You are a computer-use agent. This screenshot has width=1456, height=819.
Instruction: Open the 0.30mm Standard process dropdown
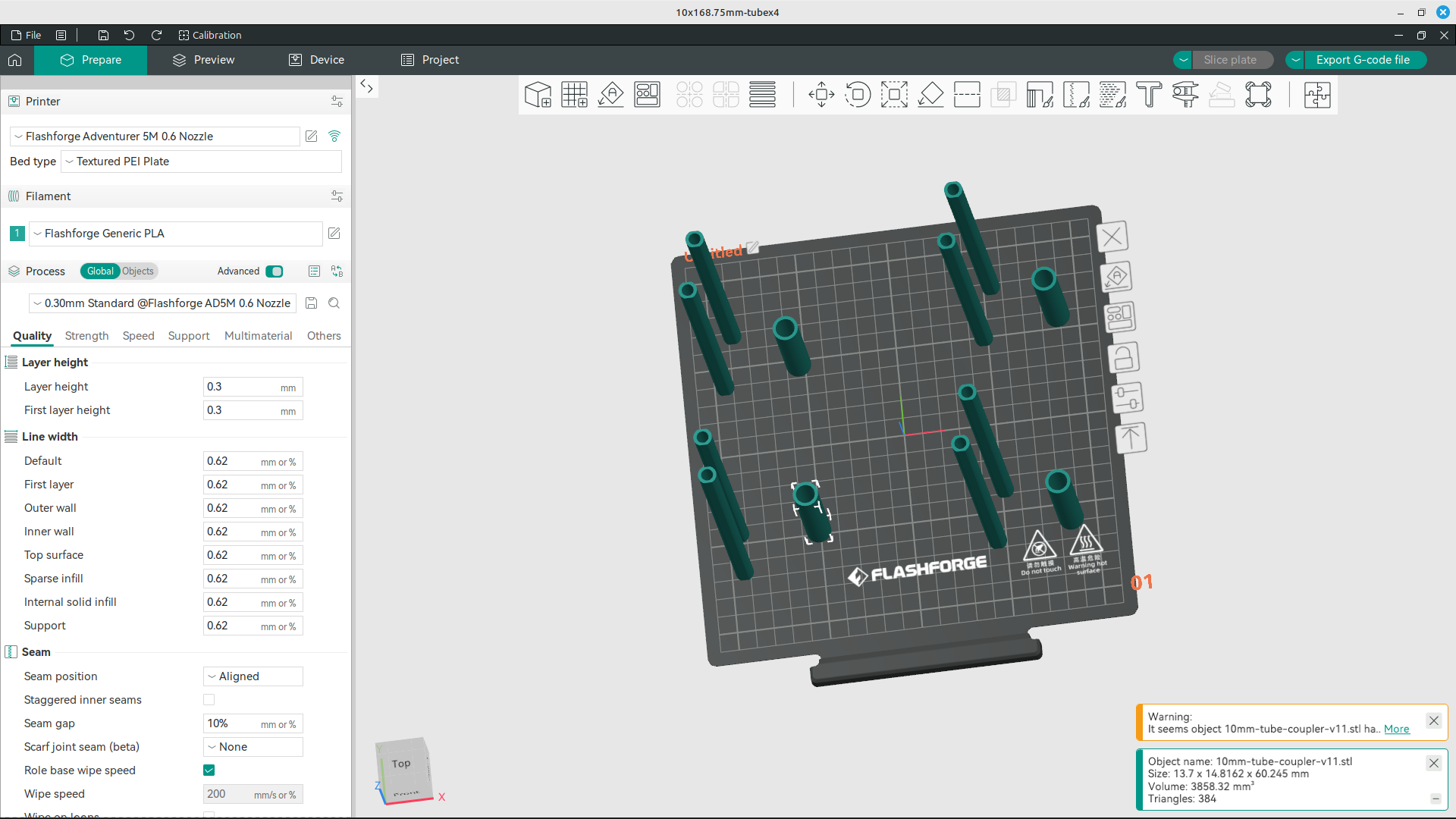[x=162, y=303]
